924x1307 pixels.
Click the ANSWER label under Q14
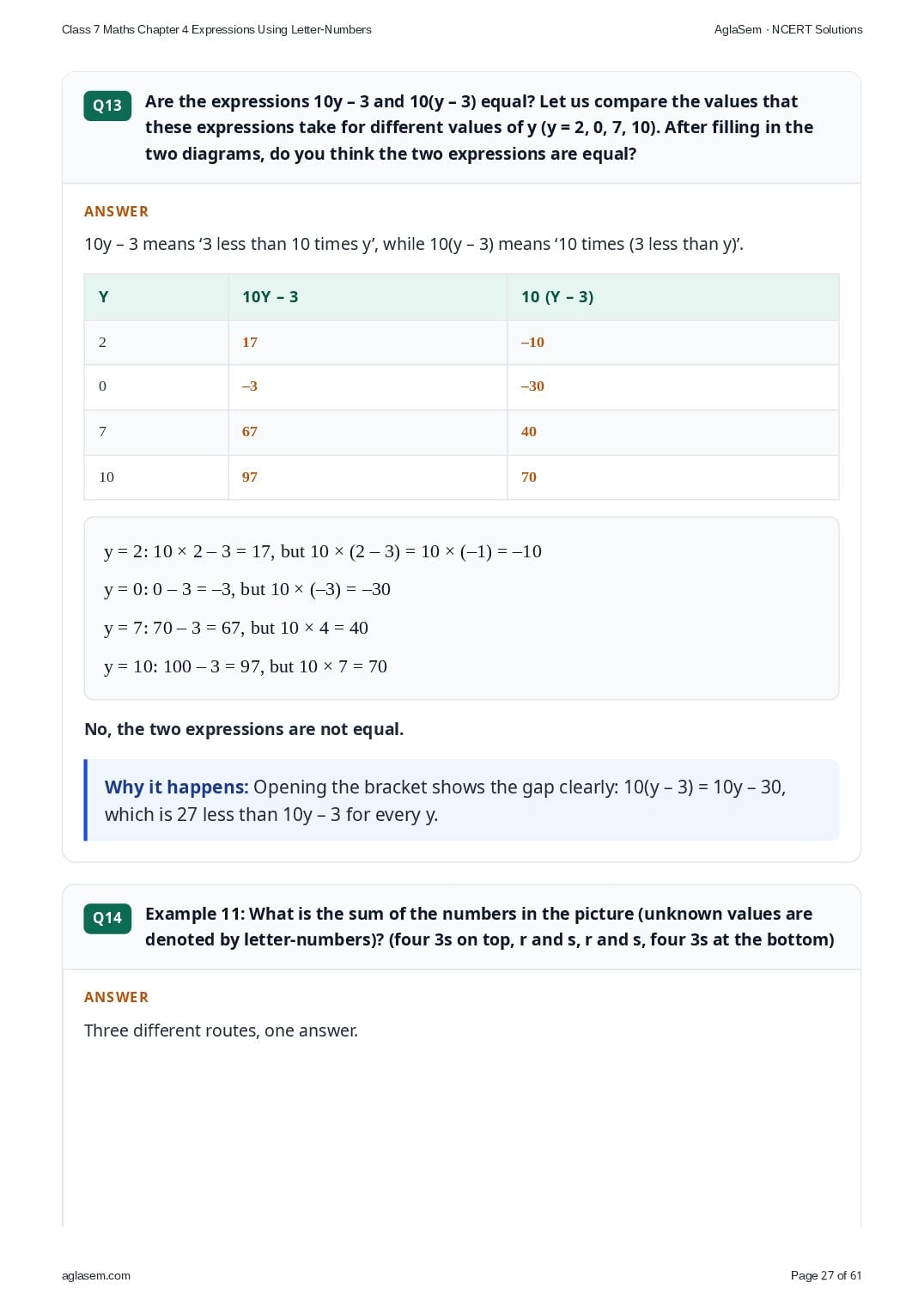pos(116,997)
